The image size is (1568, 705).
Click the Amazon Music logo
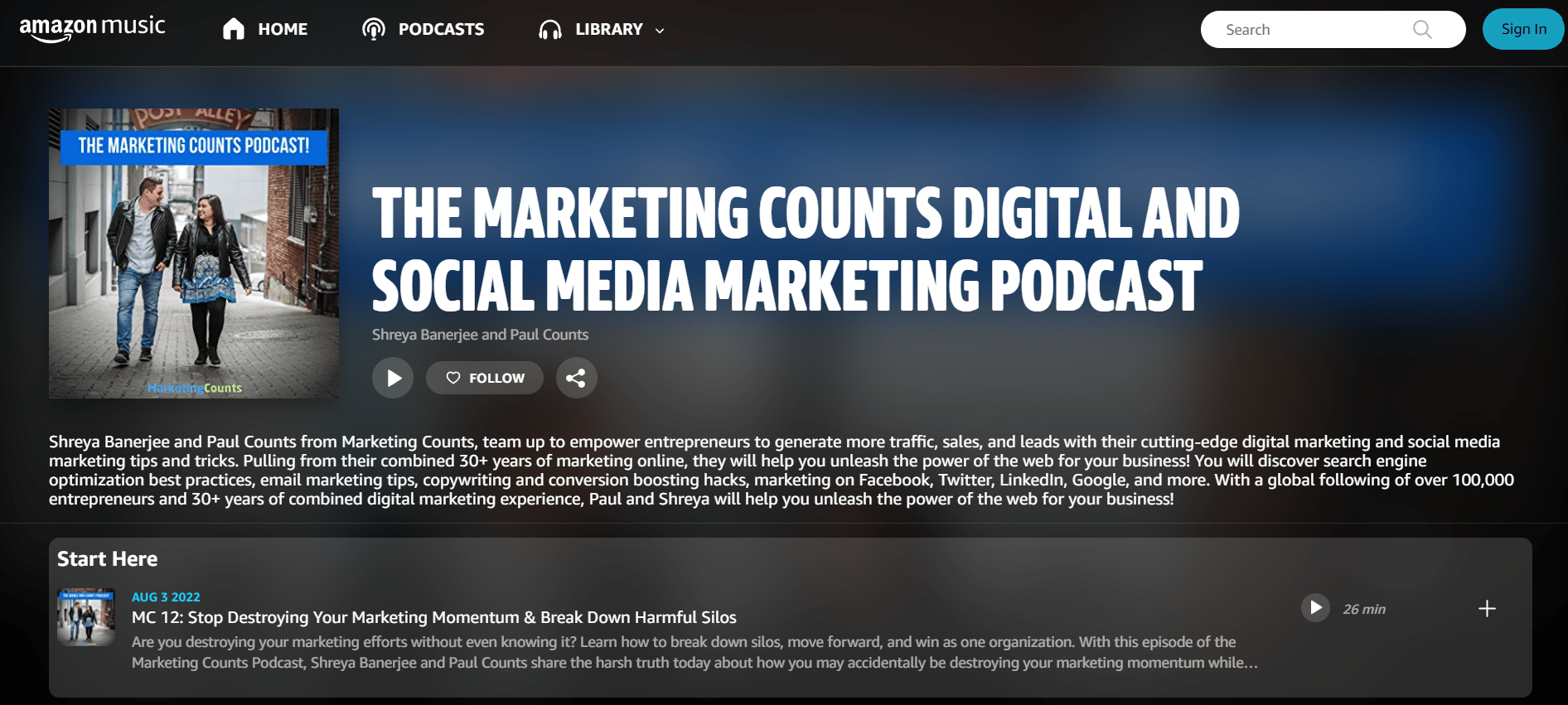coord(92,29)
